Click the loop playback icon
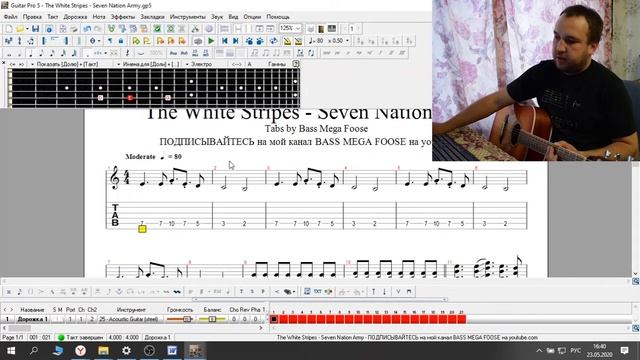The height and width of the screenshot is (360, 640). coord(273,41)
